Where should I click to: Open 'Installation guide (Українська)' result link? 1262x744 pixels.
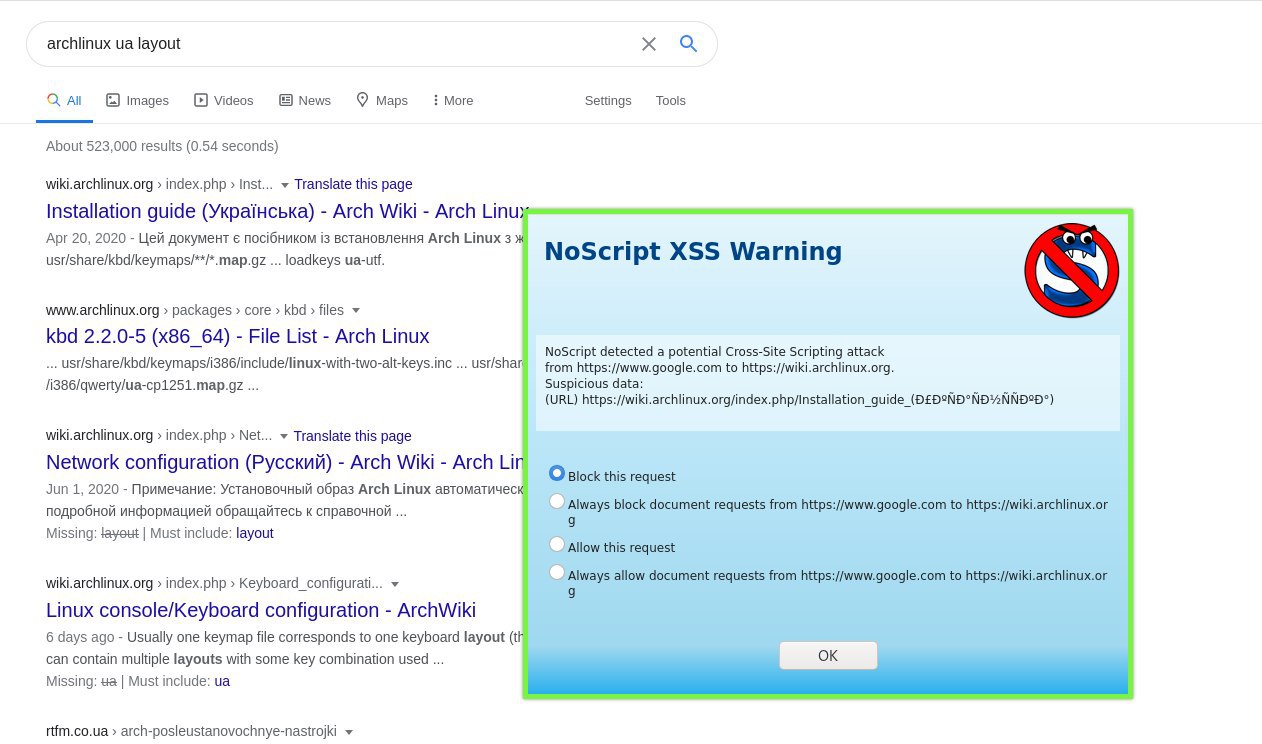tap(287, 211)
